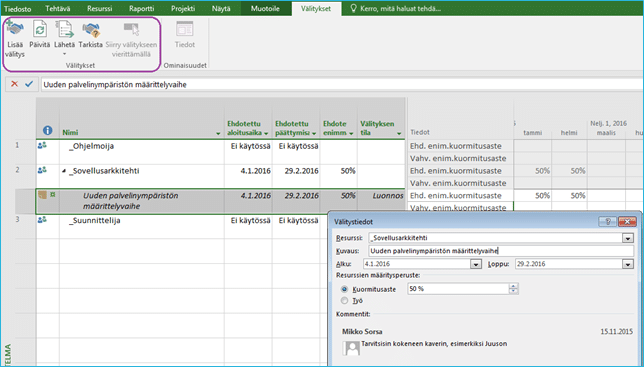Screen dimensions: 644x367
Task: Switch to Projekti ribbon tab
Action: [183, 9]
